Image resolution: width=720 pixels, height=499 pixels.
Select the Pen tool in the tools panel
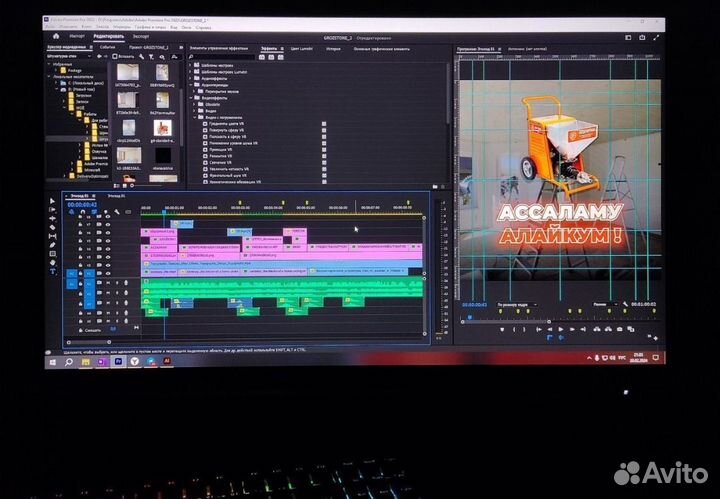click(x=52, y=245)
